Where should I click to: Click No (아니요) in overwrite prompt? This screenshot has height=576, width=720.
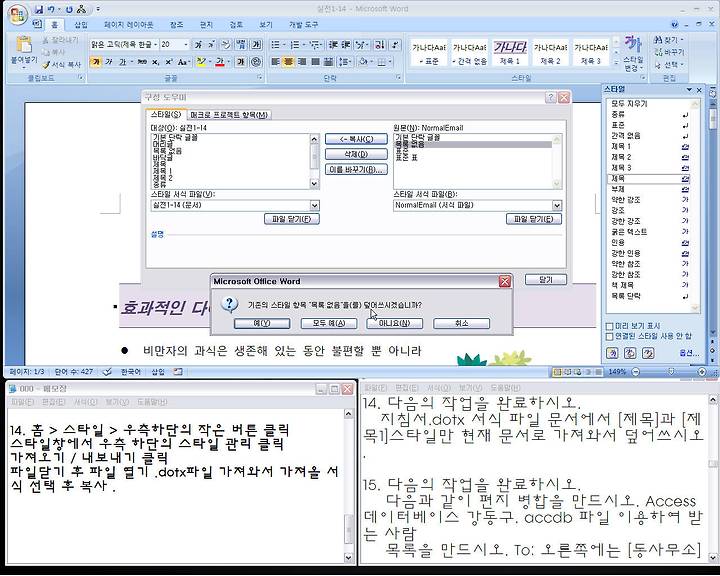pyautogui.click(x=394, y=323)
